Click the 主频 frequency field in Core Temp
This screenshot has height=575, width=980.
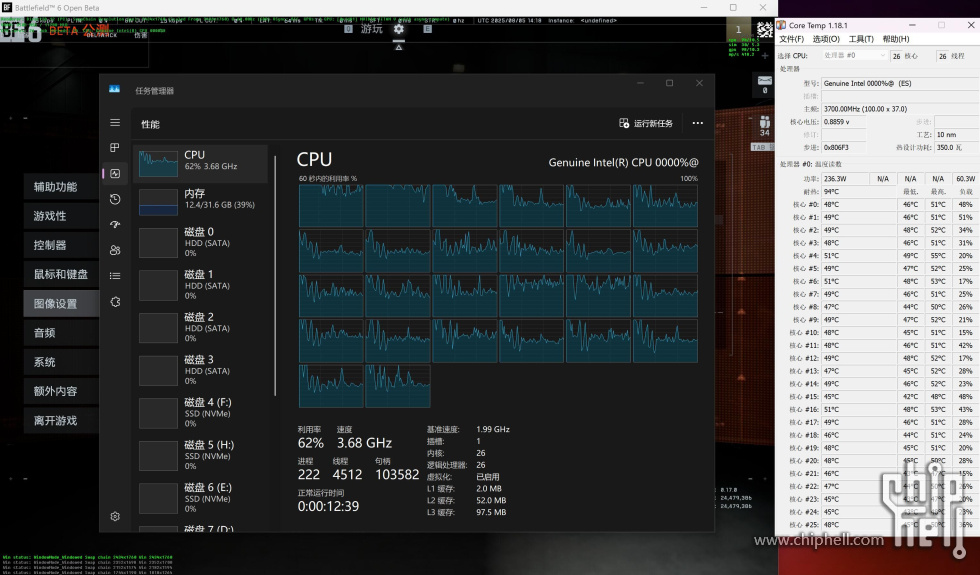899,109
